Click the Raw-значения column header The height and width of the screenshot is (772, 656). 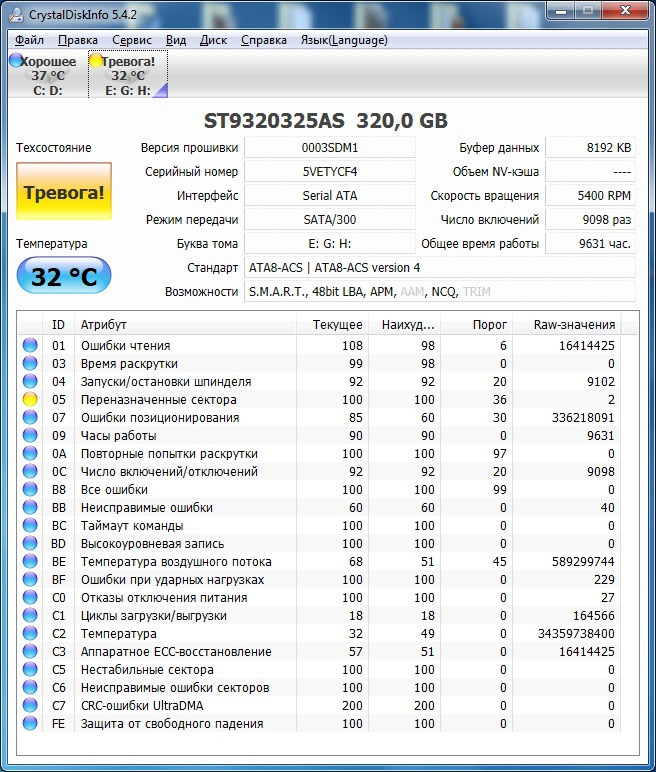[x=567, y=324]
